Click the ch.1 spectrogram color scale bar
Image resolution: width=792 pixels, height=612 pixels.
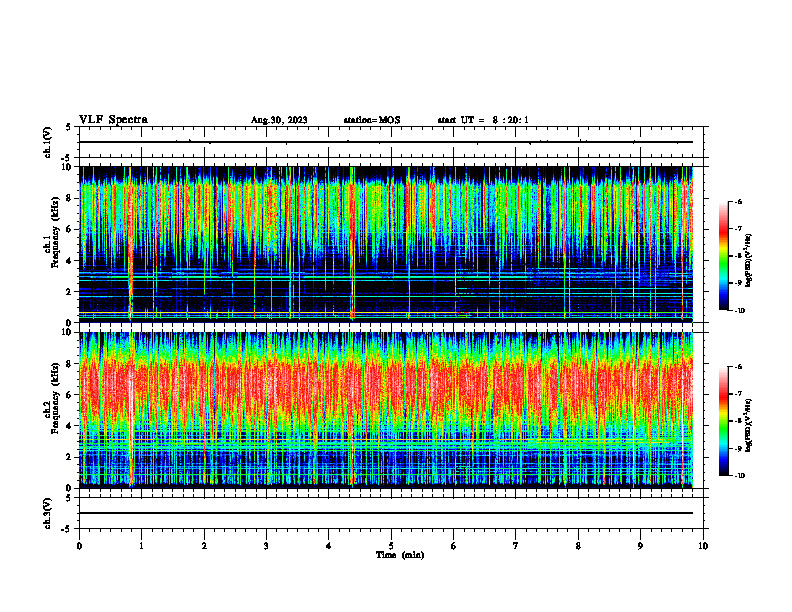[x=723, y=256]
